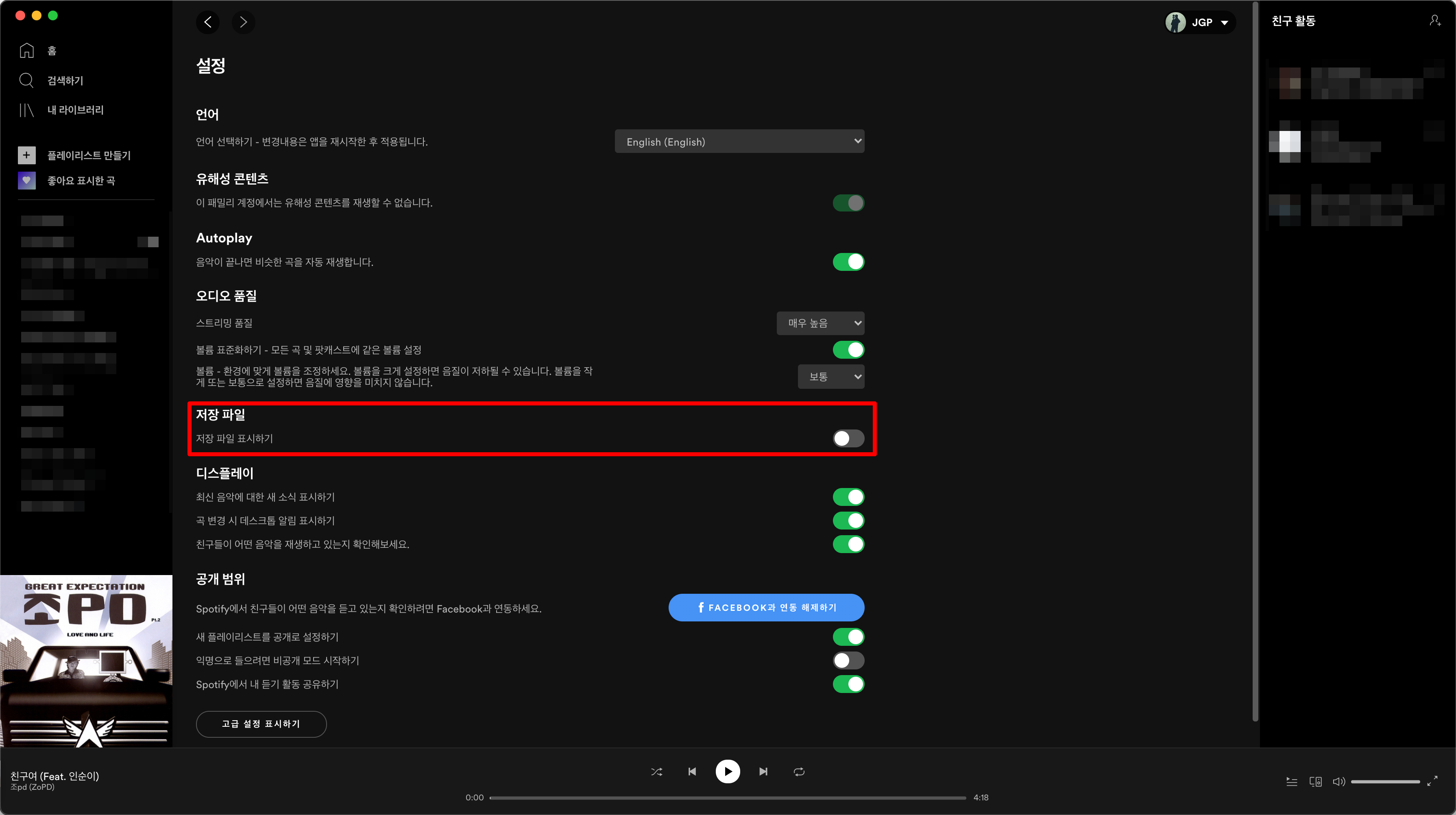The height and width of the screenshot is (815, 1456).
Task: Open the 매우 높음 streaming quality dropdown
Action: pos(820,323)
